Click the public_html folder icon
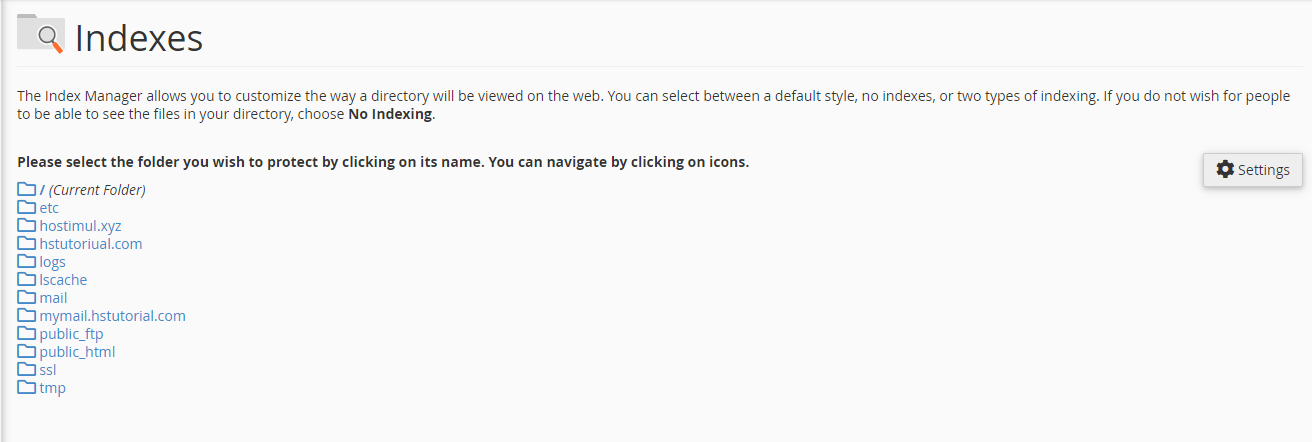 pyautogui.click(x=27, y=352)
